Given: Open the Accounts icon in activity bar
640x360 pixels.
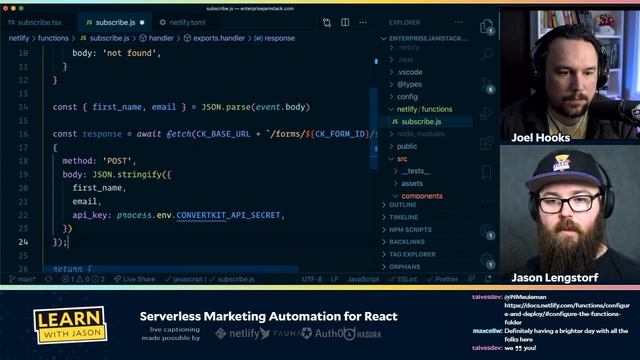Looking at the screenshot, I should tap(487, 232).
